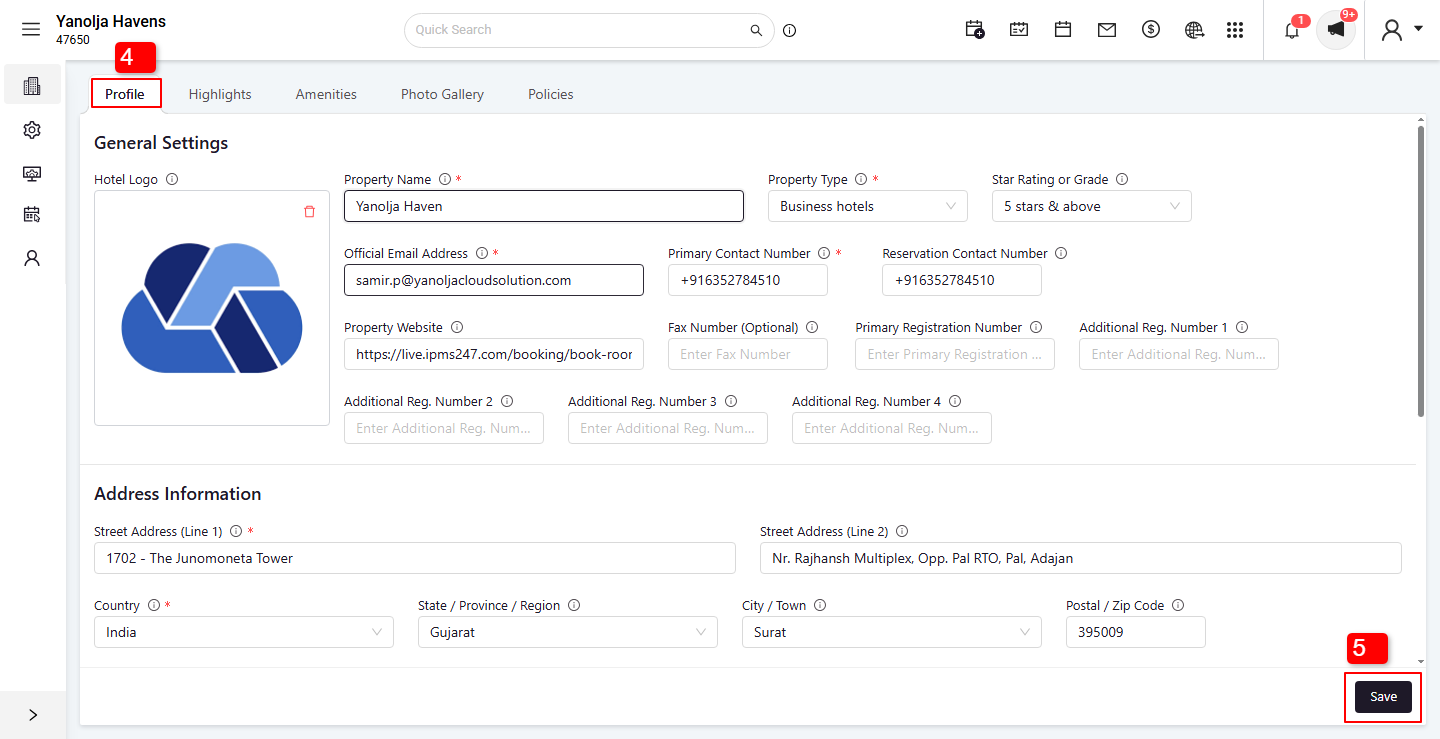
Task: Open the globe language icon
Action: [x=1195, y=30]
